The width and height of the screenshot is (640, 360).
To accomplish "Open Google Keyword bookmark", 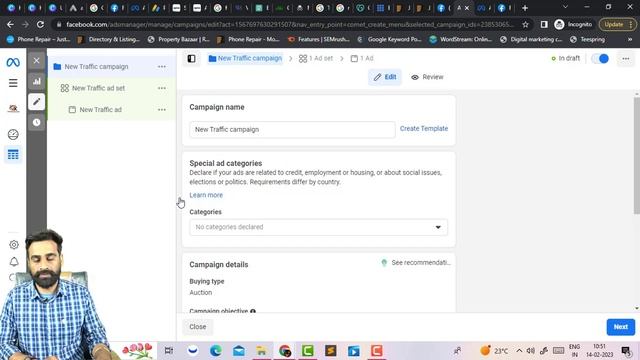I will click(389, 40).
